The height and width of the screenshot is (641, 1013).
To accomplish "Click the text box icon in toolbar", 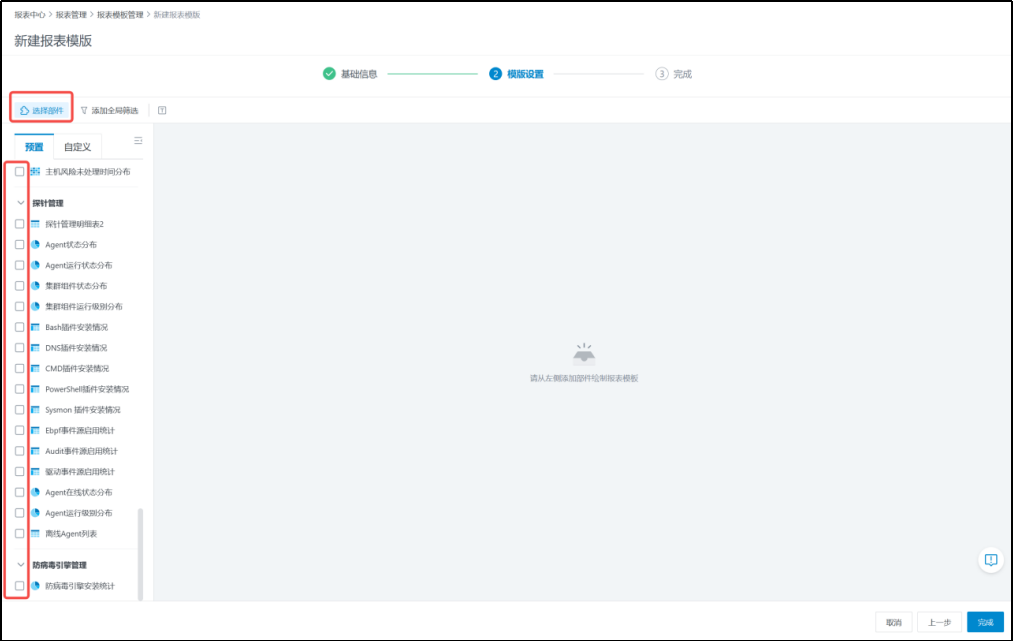I will coord(162,110).
